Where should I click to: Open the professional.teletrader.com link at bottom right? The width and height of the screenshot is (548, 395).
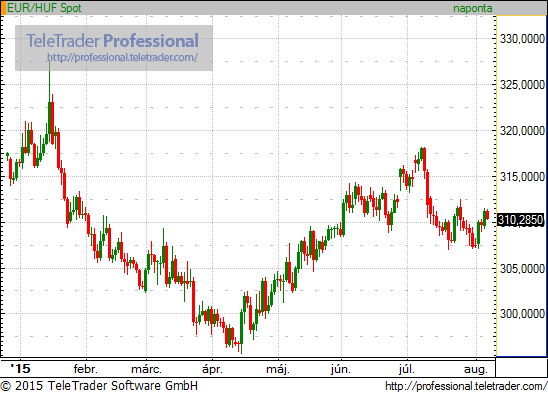pyautogui.click(x=466, y=386)
